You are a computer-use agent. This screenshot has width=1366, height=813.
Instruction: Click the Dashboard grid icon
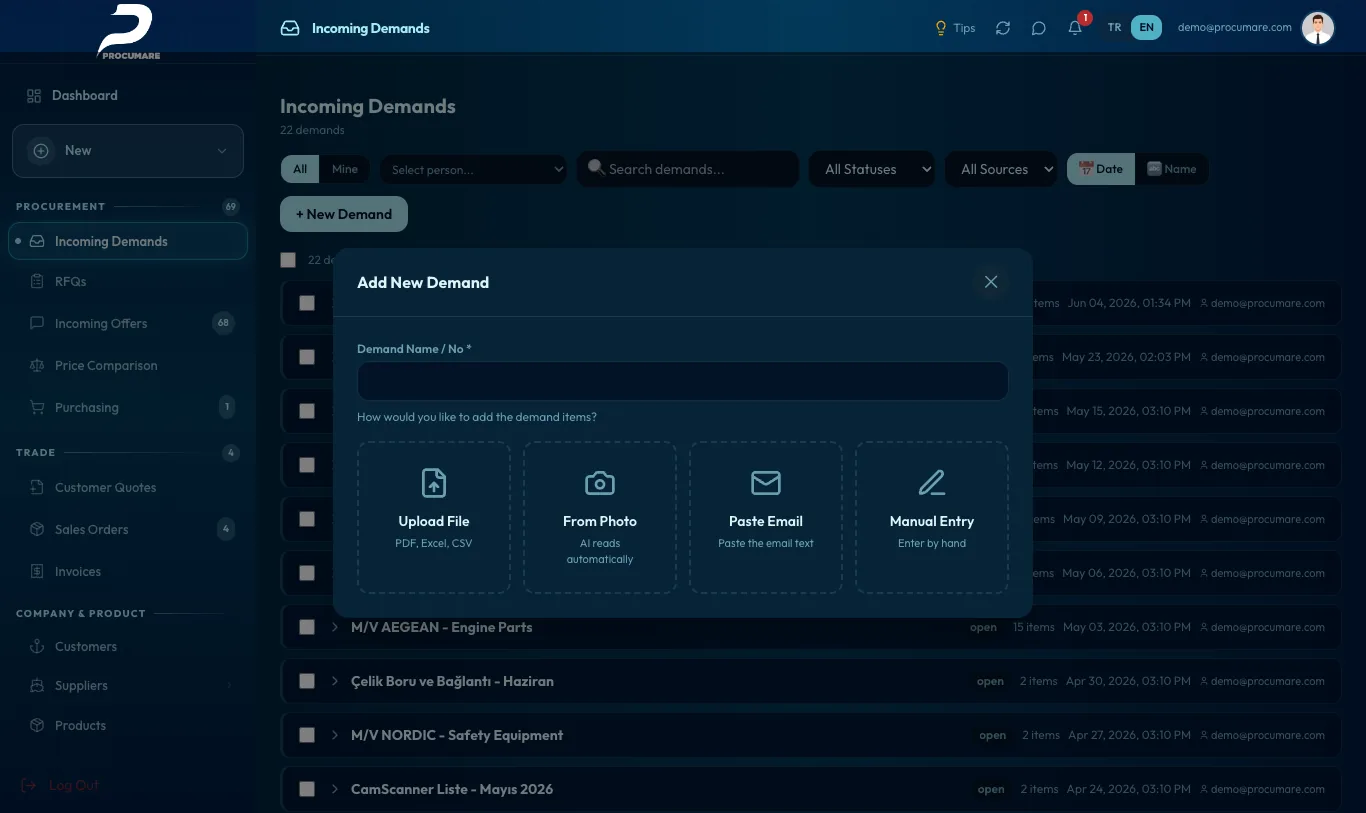(x=34, y=95)
